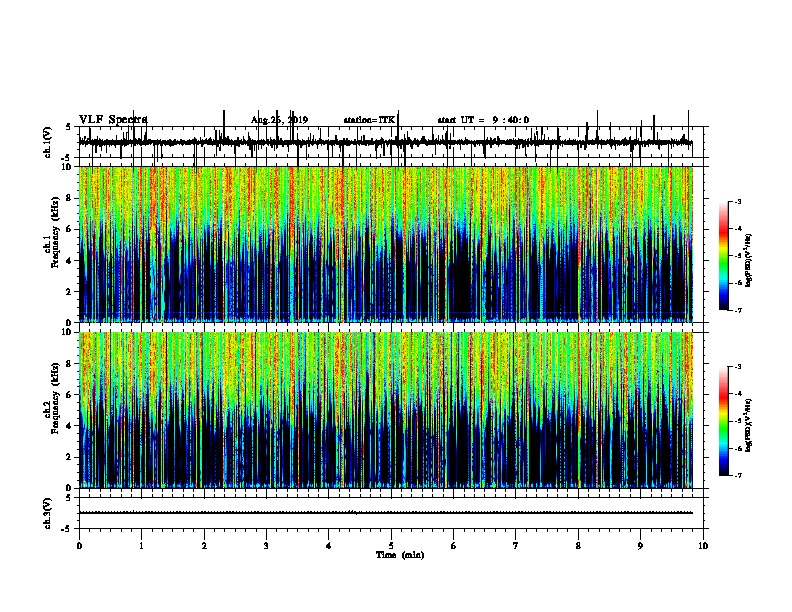Click the '-7' label on ch.2 color bar

[x=737, y=476]
